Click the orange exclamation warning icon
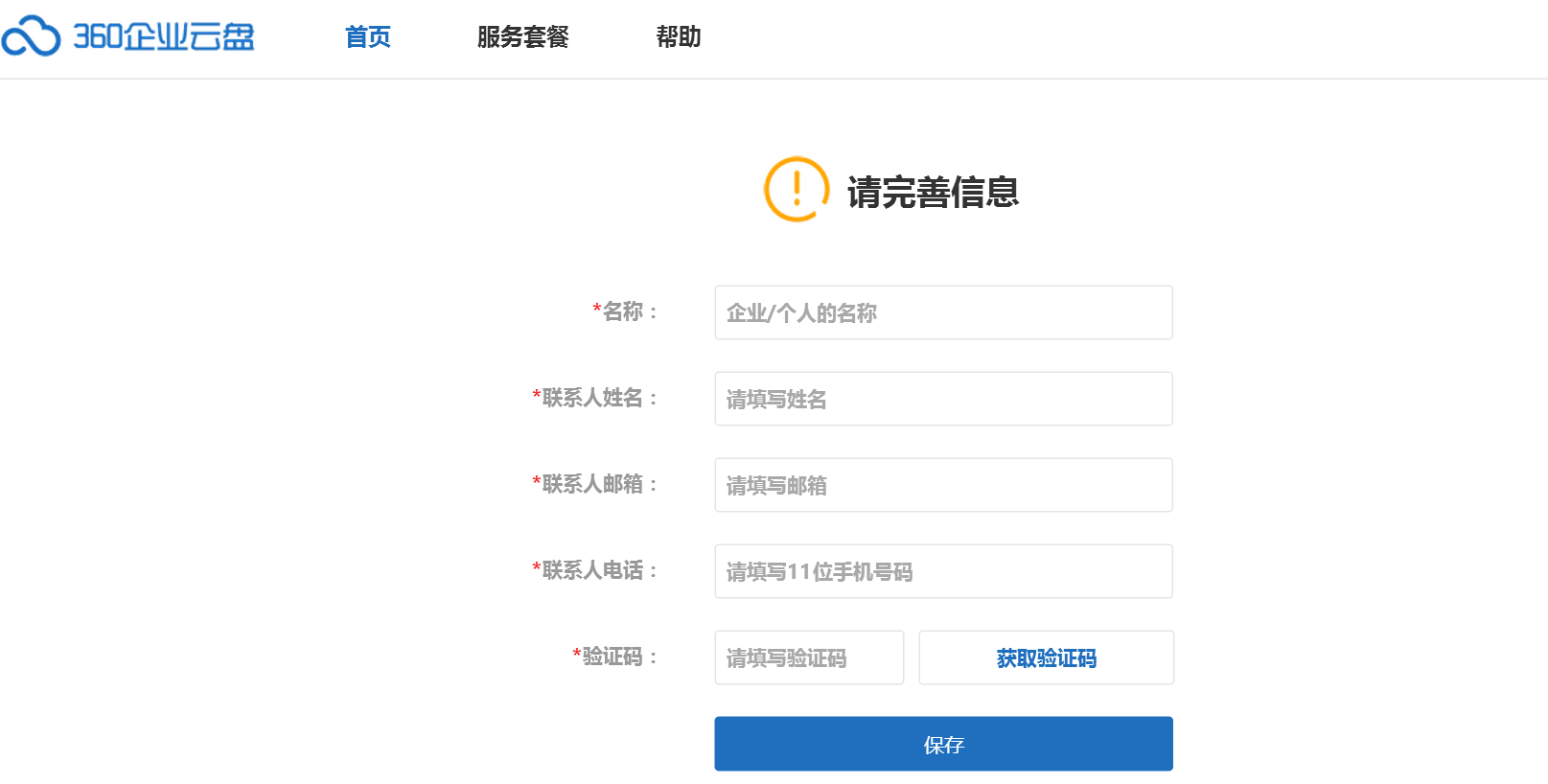This screenshot has width=1548, height=784. 796,189
